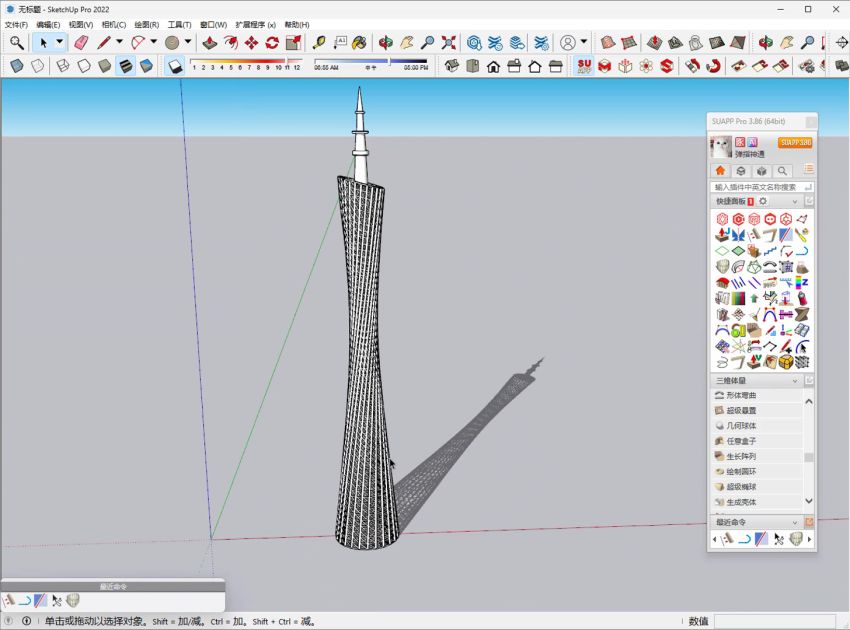The height and width of the screenshot is (630, 850).
Task: Select the Circle shape tool
Action: click(172, 42)
